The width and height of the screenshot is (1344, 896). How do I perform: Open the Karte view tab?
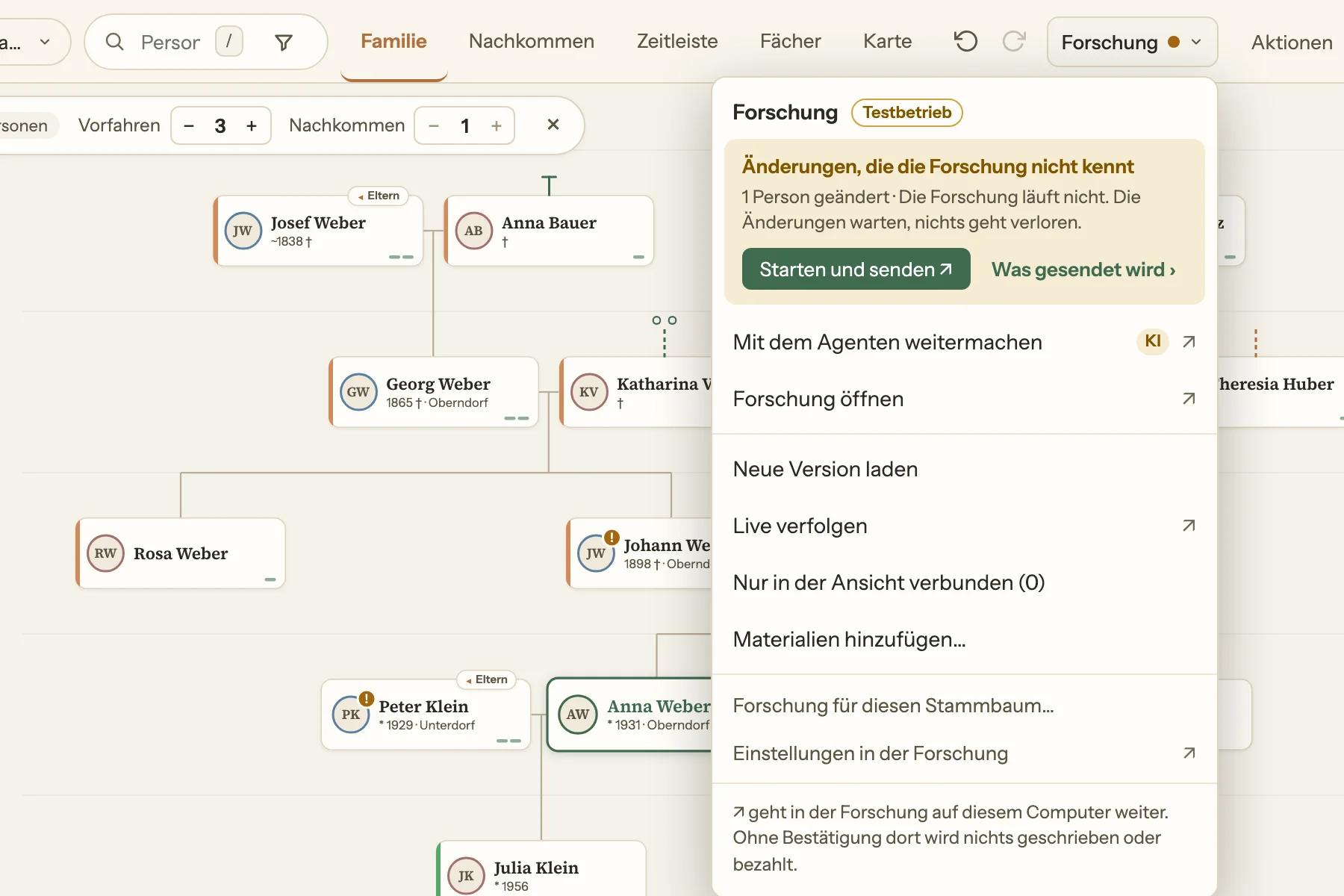(888, 41)
